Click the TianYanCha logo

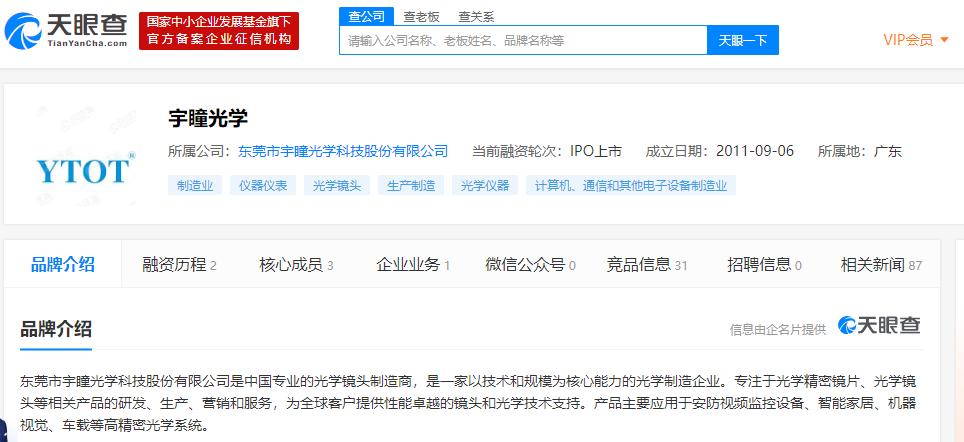point(66,31)
